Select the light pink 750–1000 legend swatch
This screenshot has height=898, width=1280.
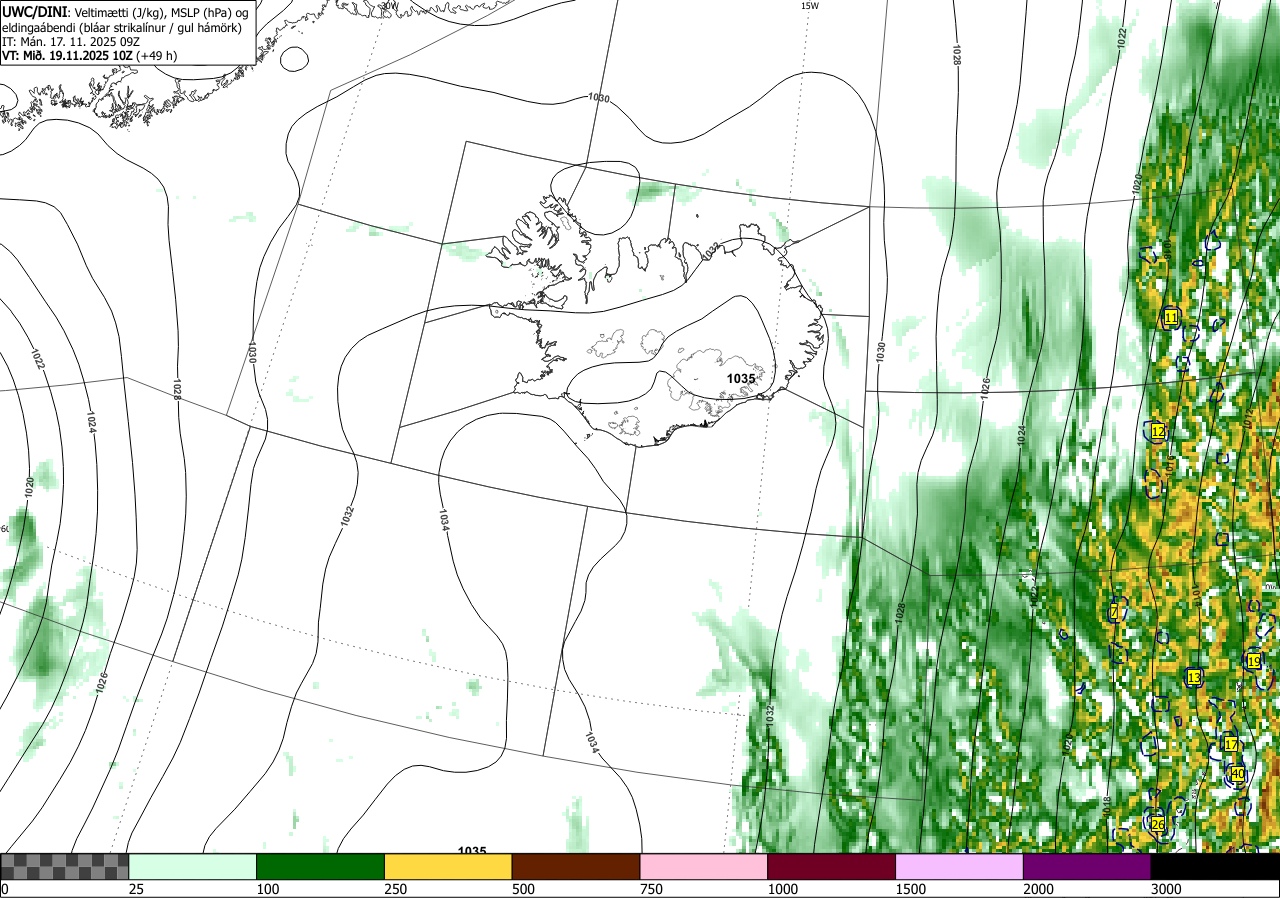point(704,866)
